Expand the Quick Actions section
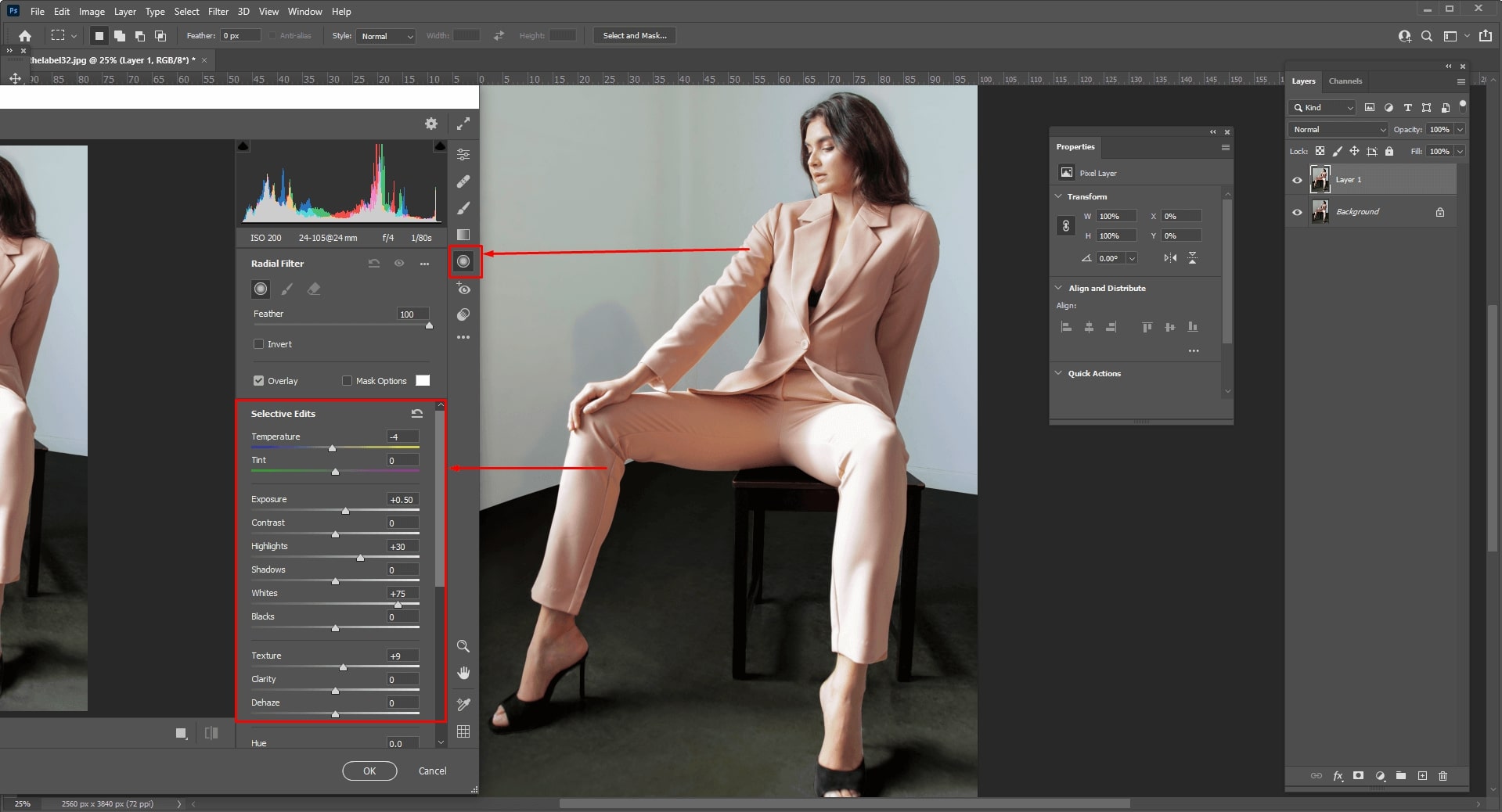 tap(1059, 373)
